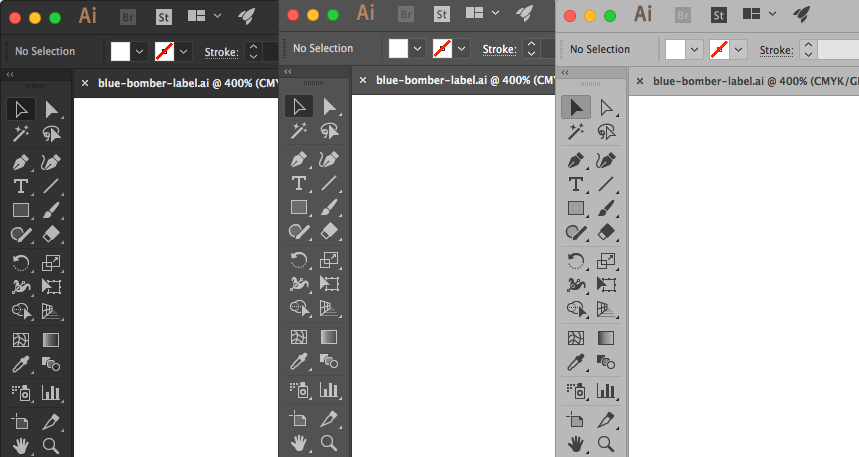Viewport: 859px width, 457px height.
Task: Open the Stroke panel link in darkest window
Action: point(221,52)
